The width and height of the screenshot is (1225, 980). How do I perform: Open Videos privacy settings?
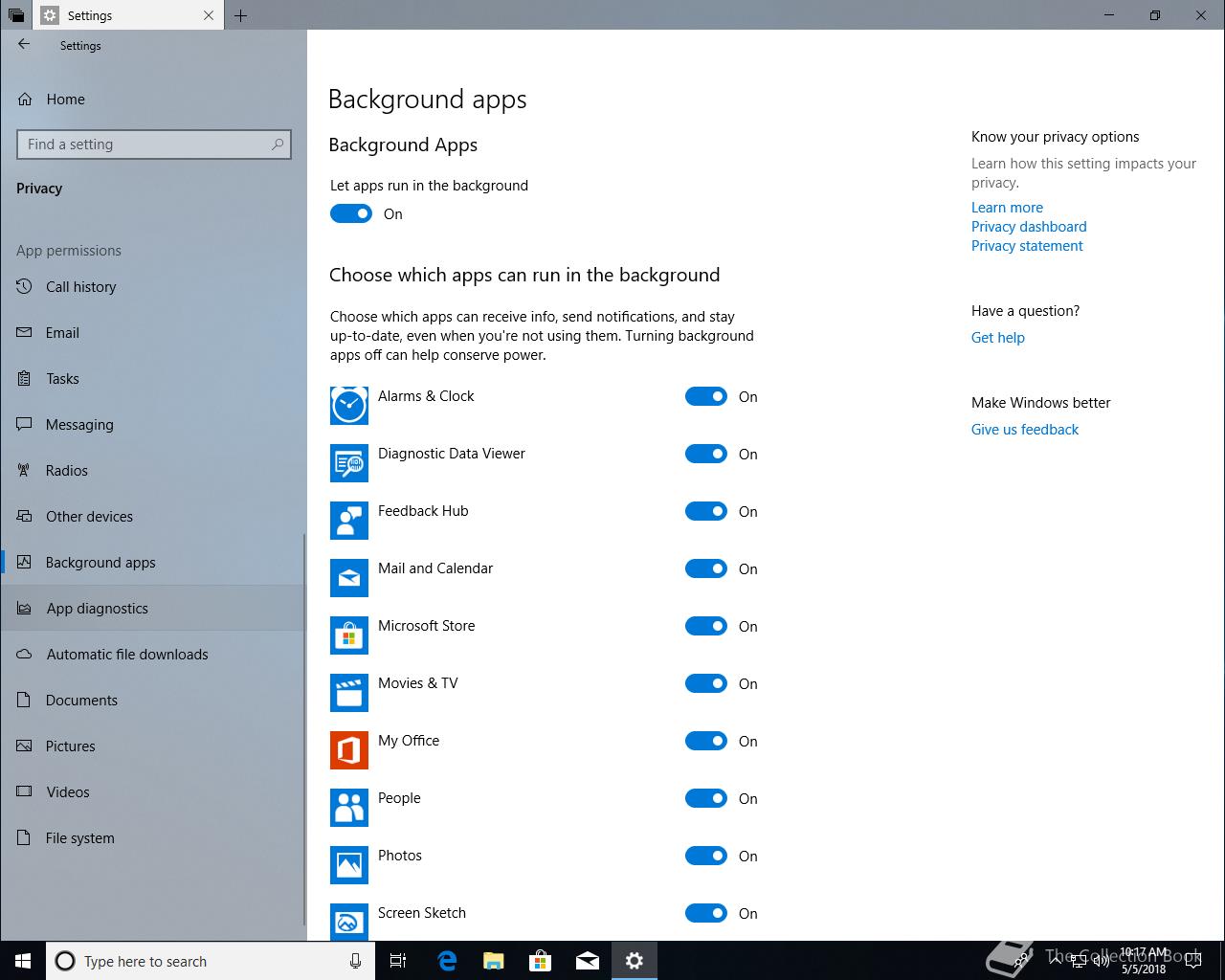(x=153, y=791)
